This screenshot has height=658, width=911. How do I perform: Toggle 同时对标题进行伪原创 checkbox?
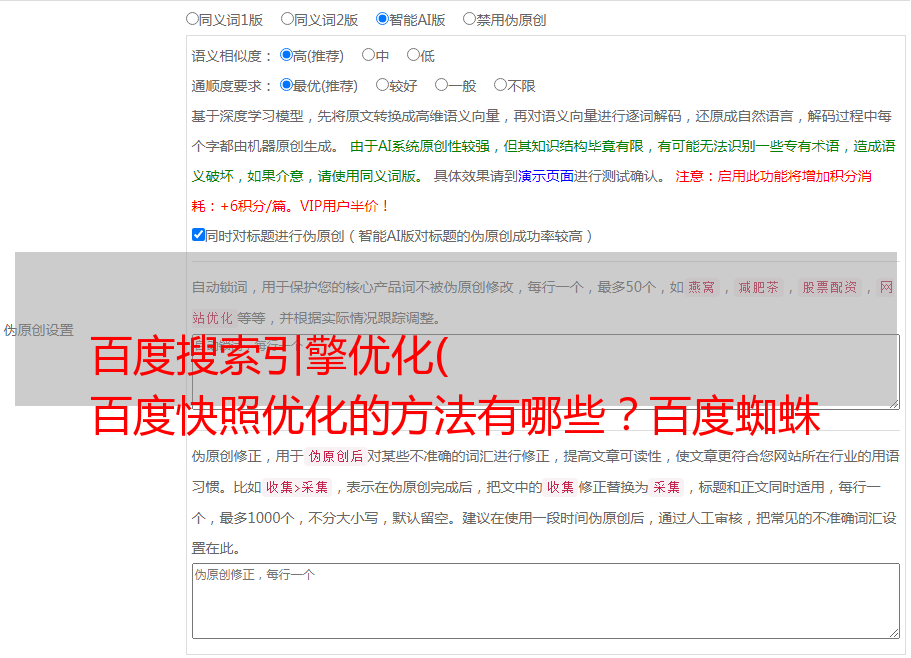pyautogui.click(x=198, y=235)
